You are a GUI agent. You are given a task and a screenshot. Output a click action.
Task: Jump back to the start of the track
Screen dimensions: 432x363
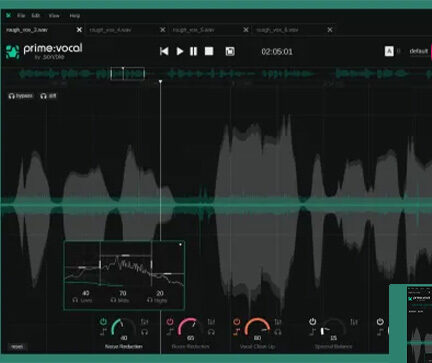coord(164,51)
